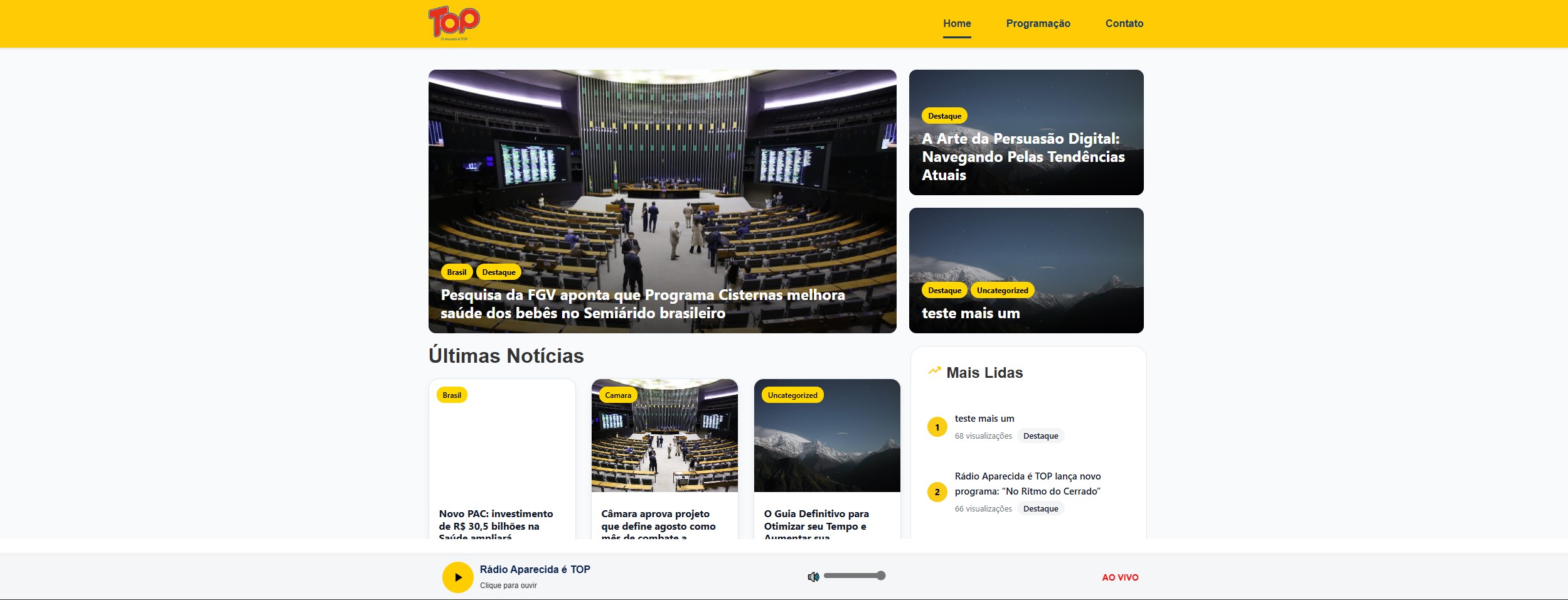Viewport: 1568px width, 600px height.
Task: Adjust the player volume slider
Action: tap(856, 575)
